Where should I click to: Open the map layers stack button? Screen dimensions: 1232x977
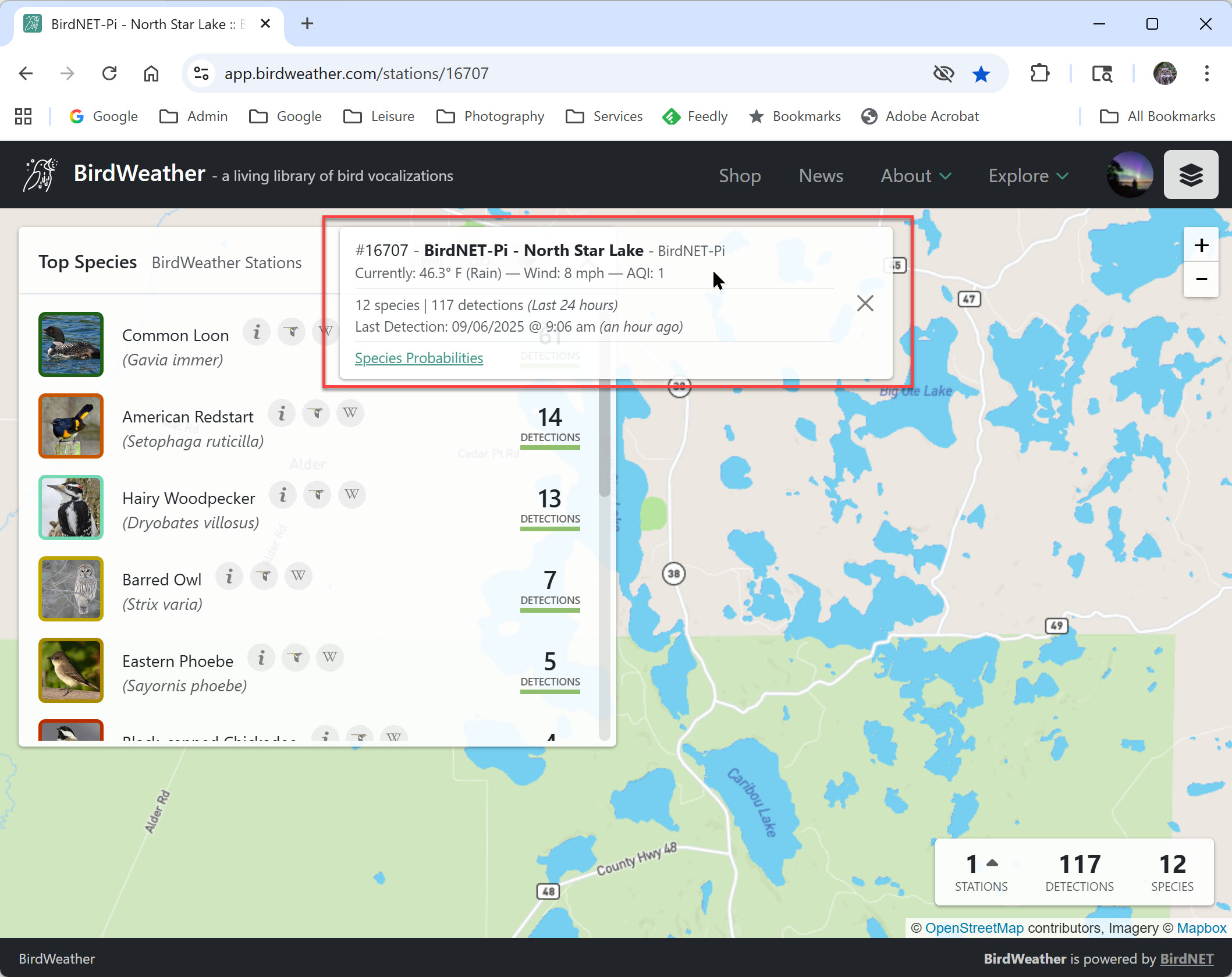(x=1191, y=175)
